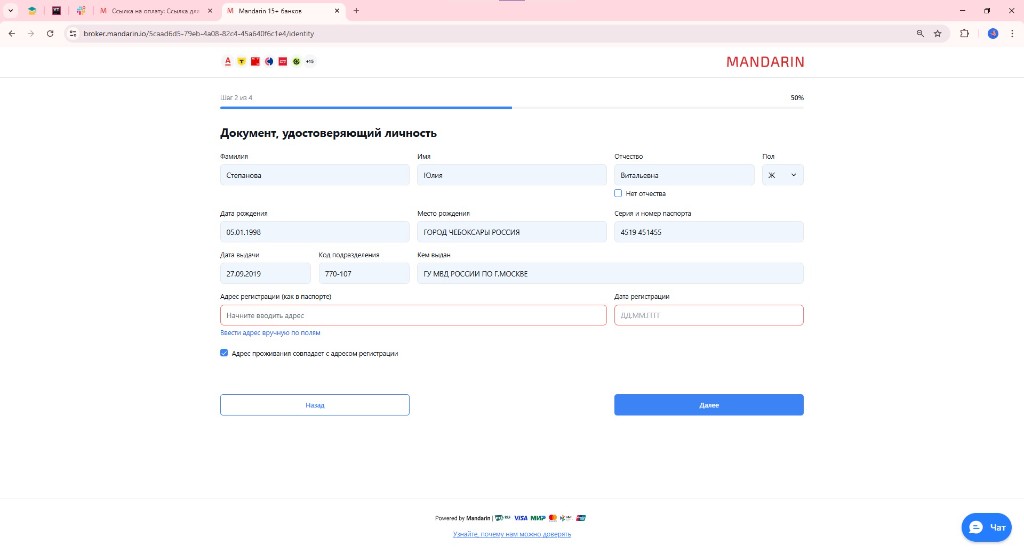Click the MANDARIN logo in header
The image size is (1024, 554).
765,62
